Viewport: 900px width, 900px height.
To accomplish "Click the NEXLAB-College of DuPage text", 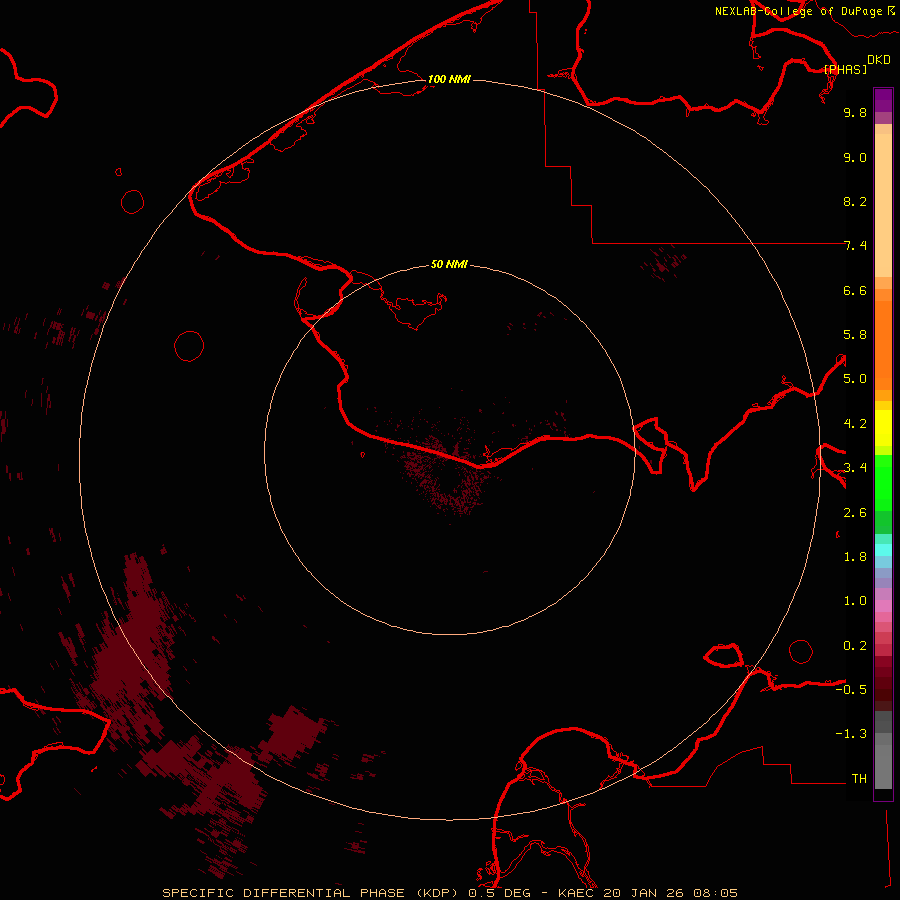I will click(x=798, y=11).
